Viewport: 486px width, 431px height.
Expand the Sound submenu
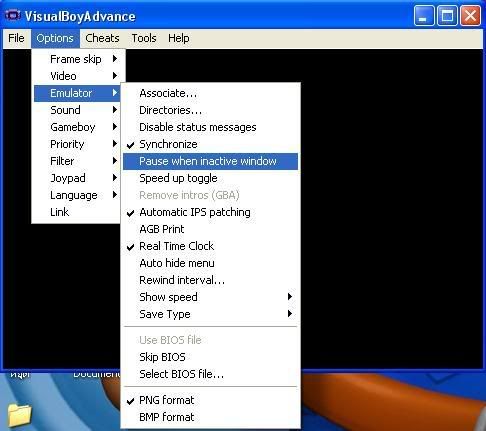(77, 110)
